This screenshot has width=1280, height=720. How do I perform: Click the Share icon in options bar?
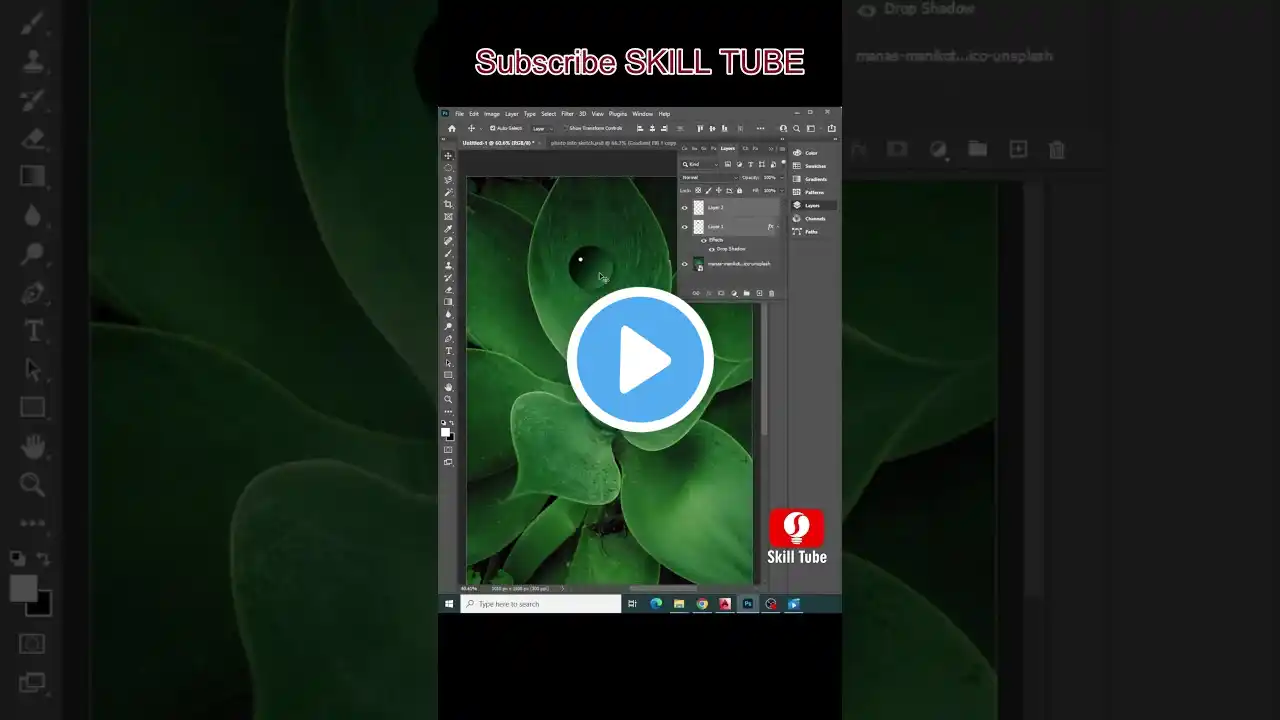[x=831, y=128]
